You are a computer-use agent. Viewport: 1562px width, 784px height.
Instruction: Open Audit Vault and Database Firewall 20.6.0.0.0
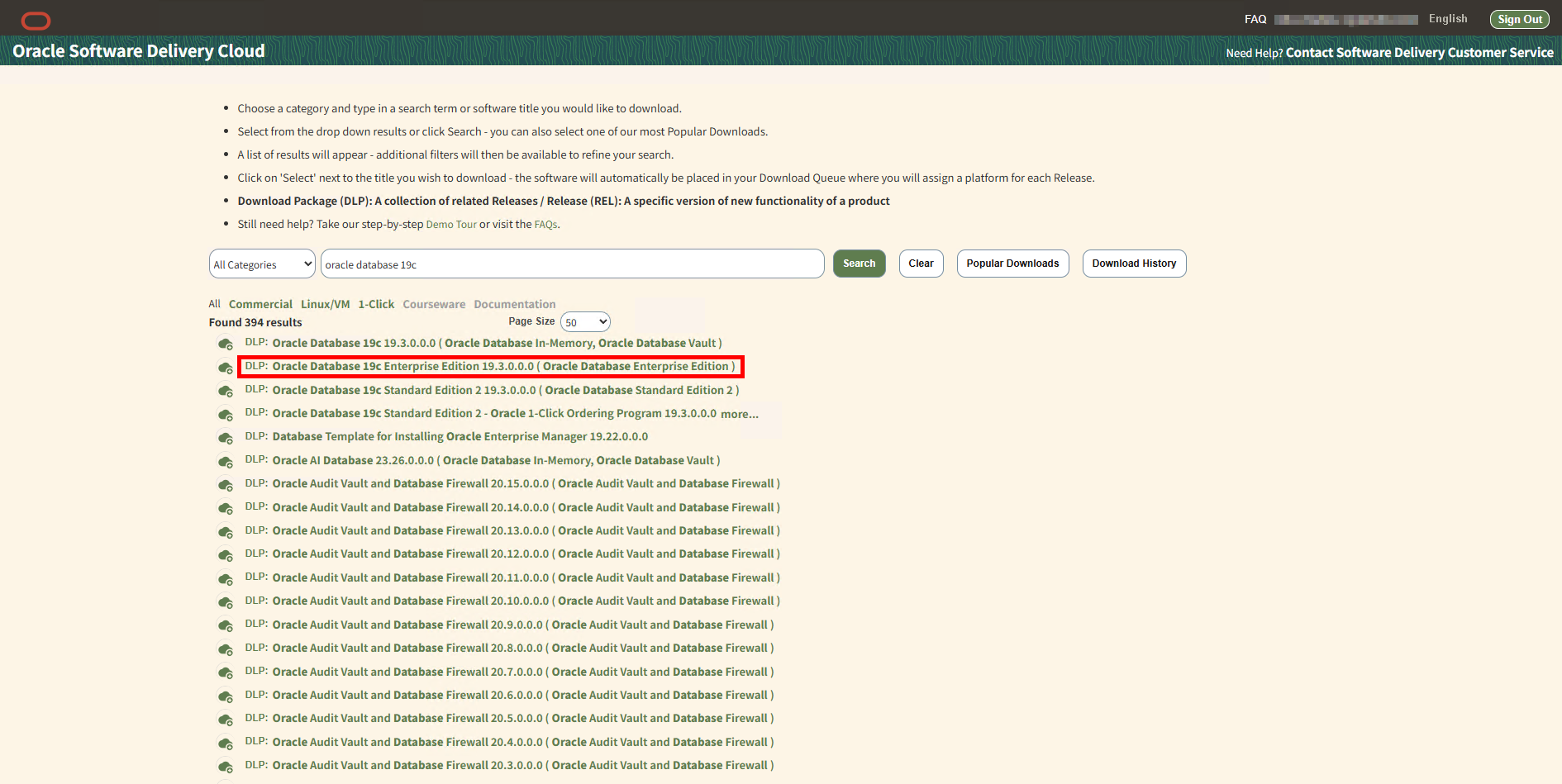click(x=523, y=695)
